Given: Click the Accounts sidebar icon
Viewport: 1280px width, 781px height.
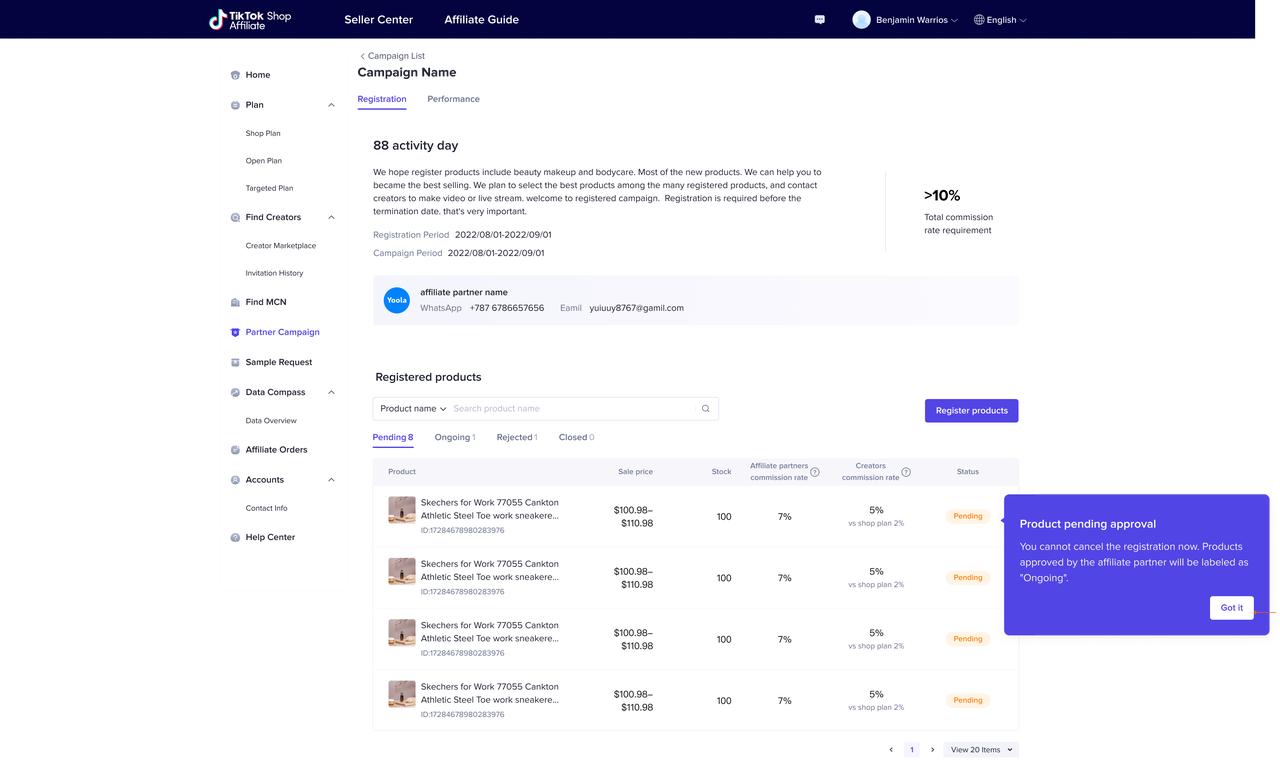Looking at the screenshot, I should 235,480.
